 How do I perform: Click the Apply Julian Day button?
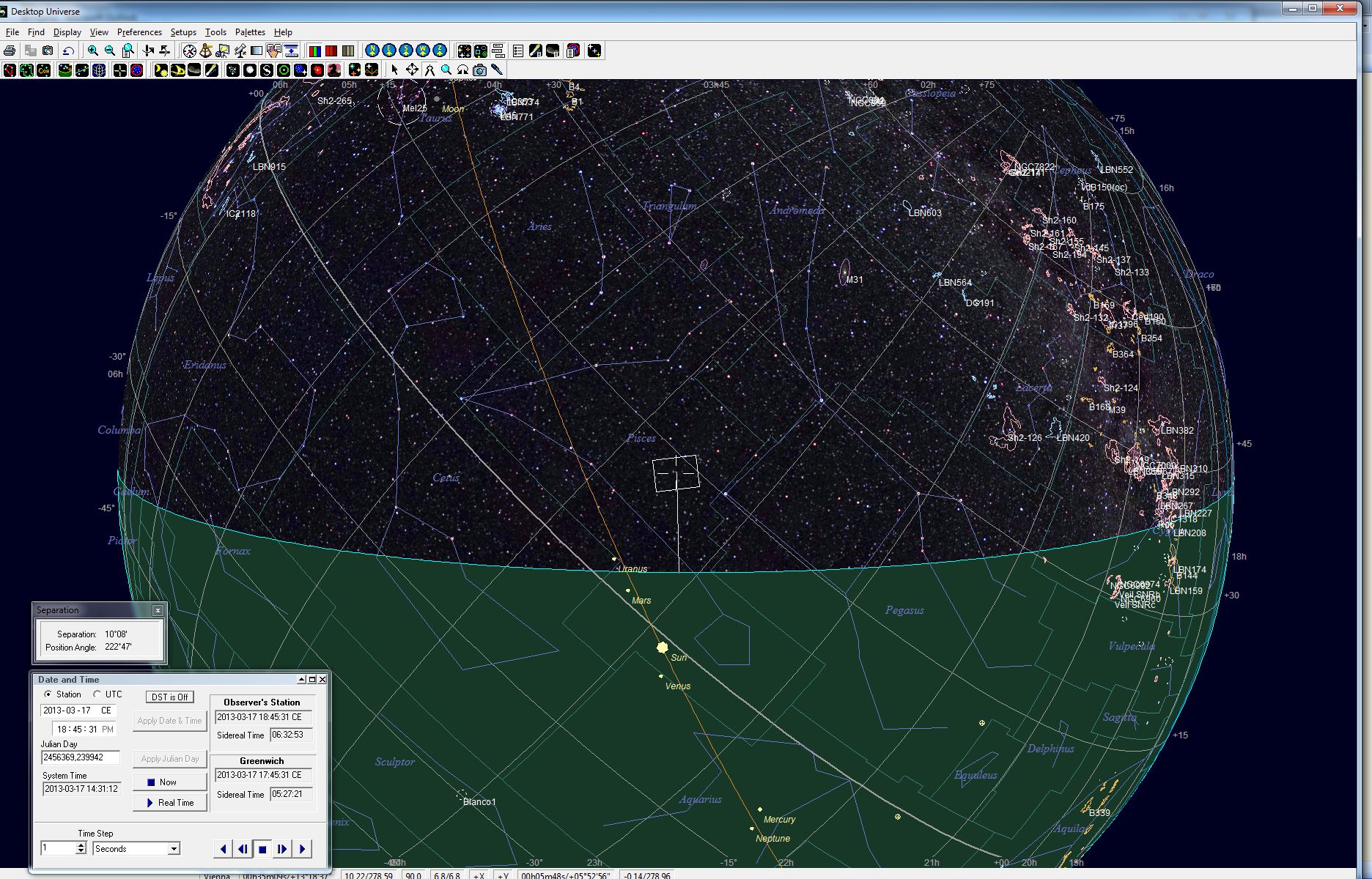[170, 759]
